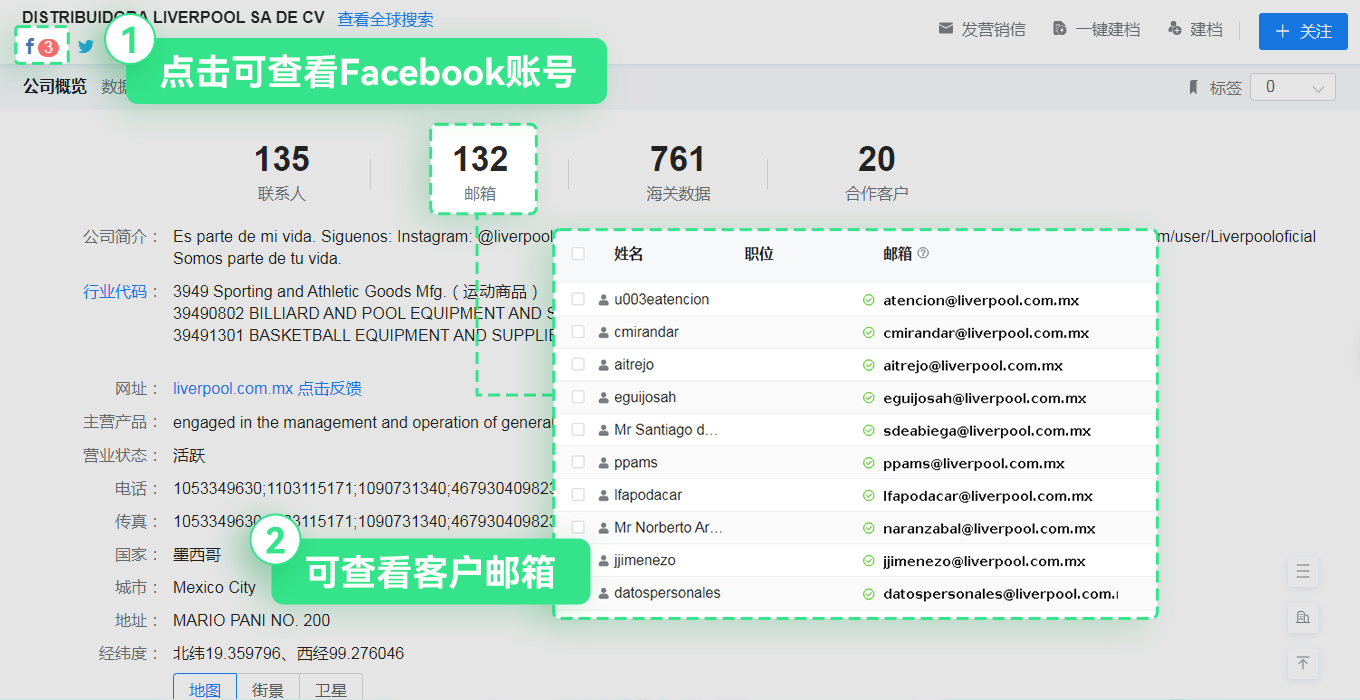Check the box for Mr Santiago row
The width and height of the screenshot is (1360, 700).
pos(578,429)
